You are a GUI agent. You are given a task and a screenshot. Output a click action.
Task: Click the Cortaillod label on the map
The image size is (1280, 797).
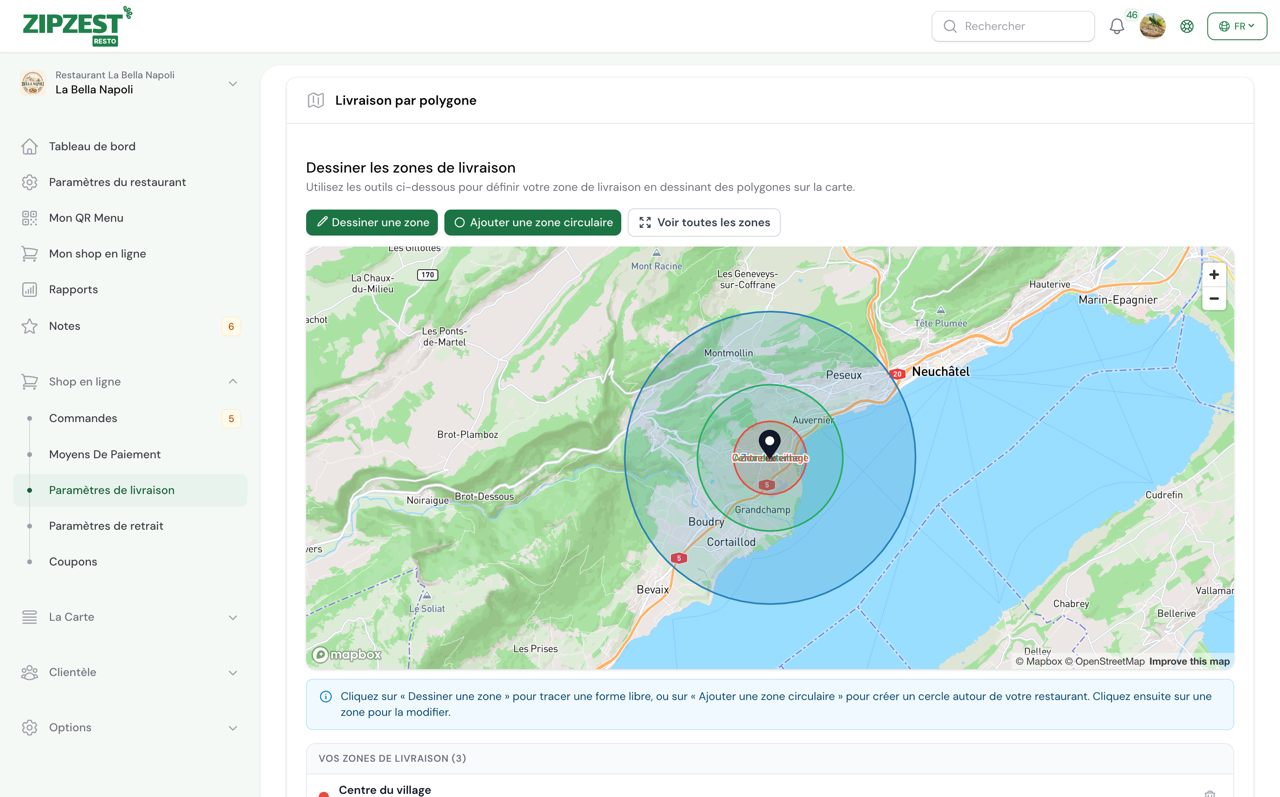pos(731,542)
